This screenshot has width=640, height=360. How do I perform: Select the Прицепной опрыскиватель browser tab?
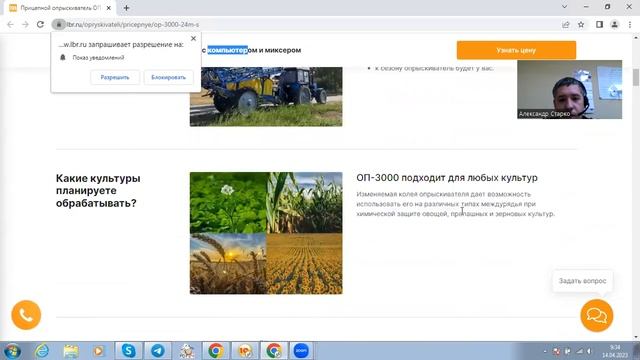(x=60, y=8)
